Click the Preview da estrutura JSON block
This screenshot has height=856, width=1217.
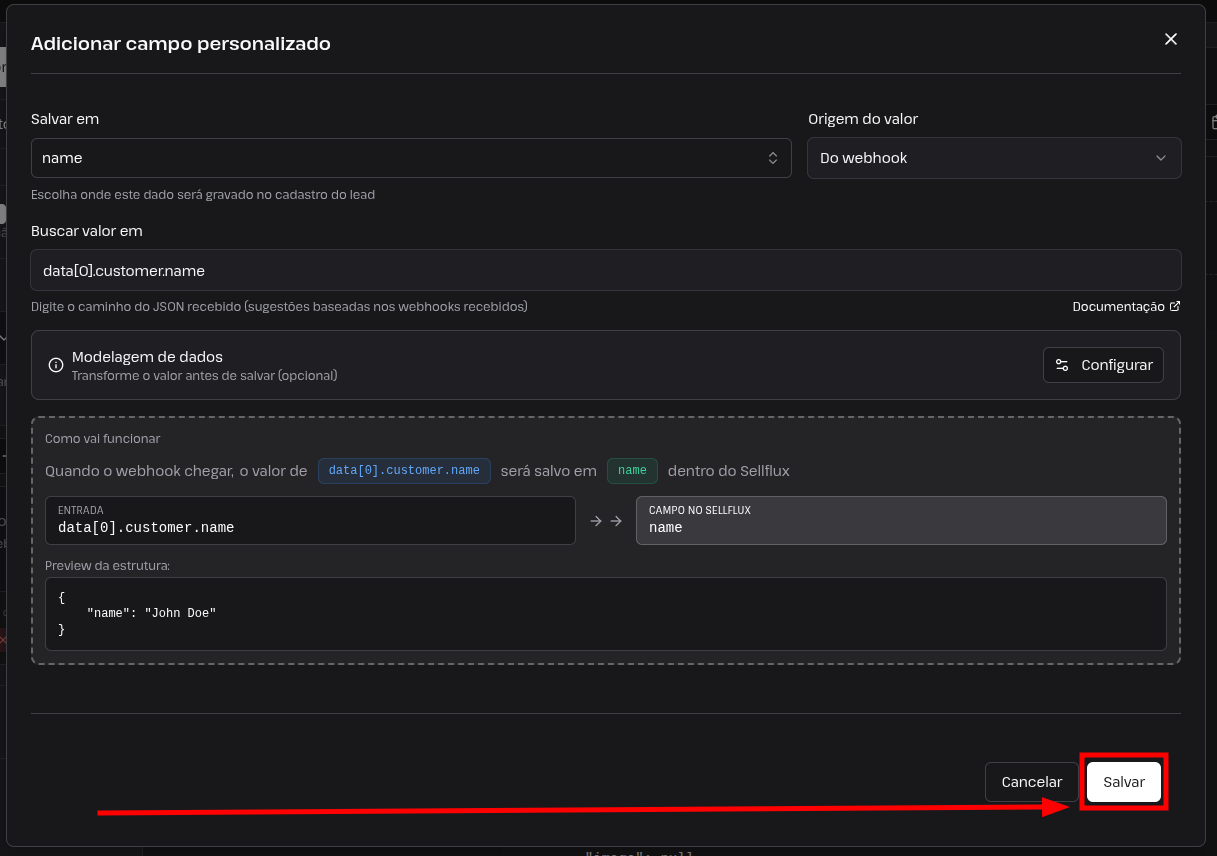tap(606, 614)
